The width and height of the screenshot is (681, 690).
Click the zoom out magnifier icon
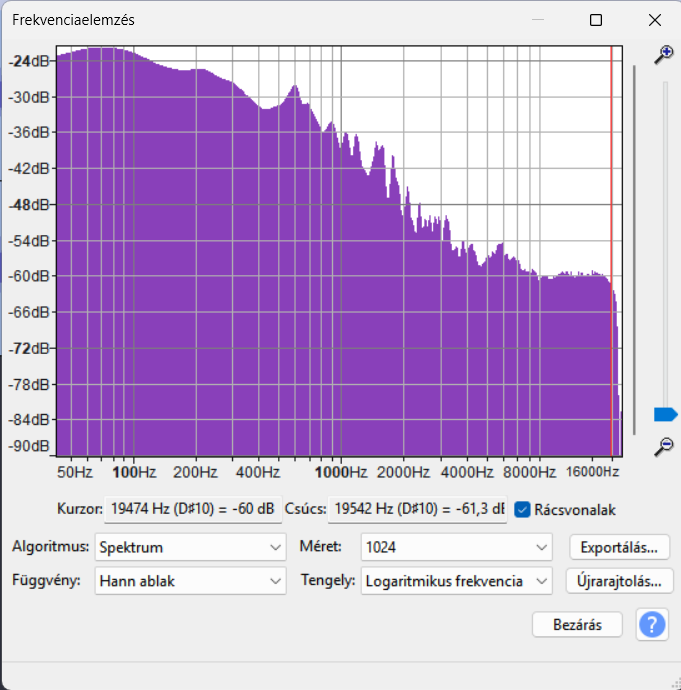663,447
